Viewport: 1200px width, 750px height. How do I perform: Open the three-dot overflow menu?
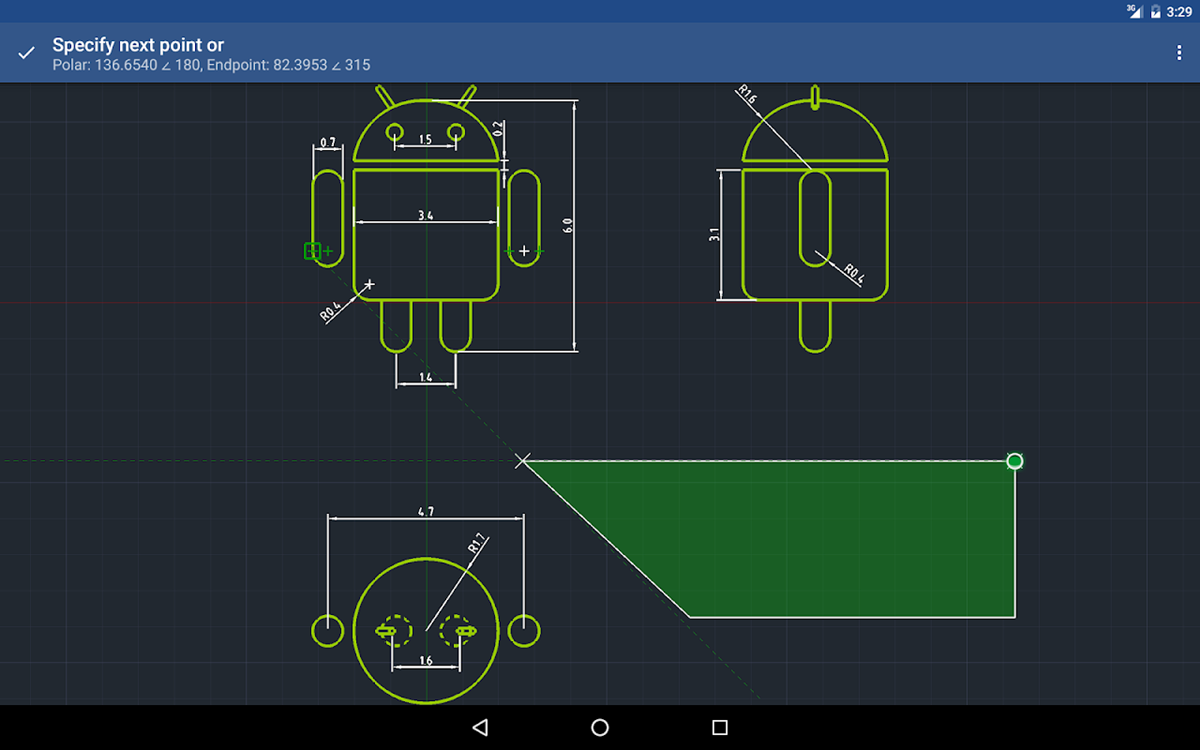coord(1179,53)
